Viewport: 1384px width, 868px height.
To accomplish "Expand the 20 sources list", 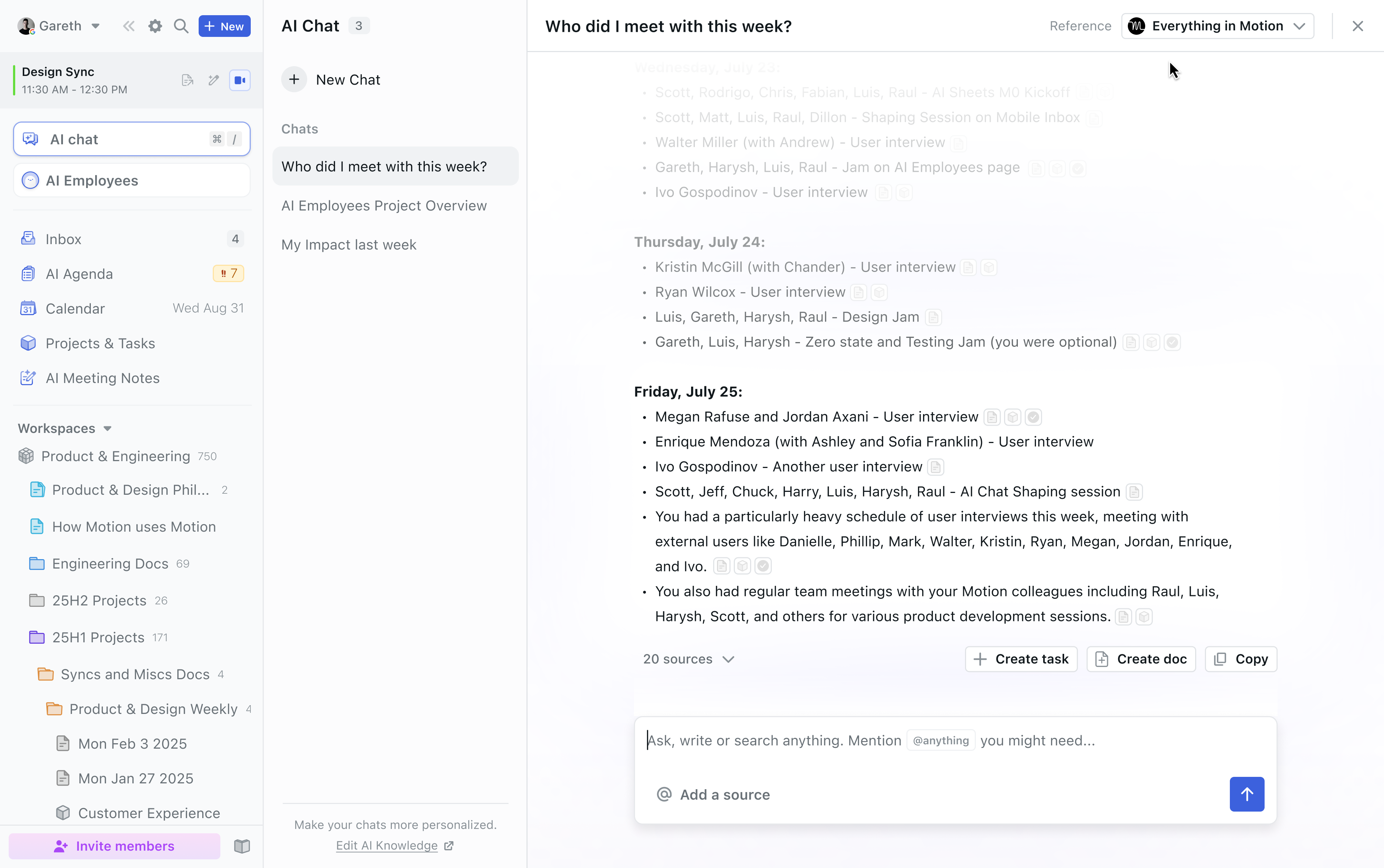I will pos(689,659).
